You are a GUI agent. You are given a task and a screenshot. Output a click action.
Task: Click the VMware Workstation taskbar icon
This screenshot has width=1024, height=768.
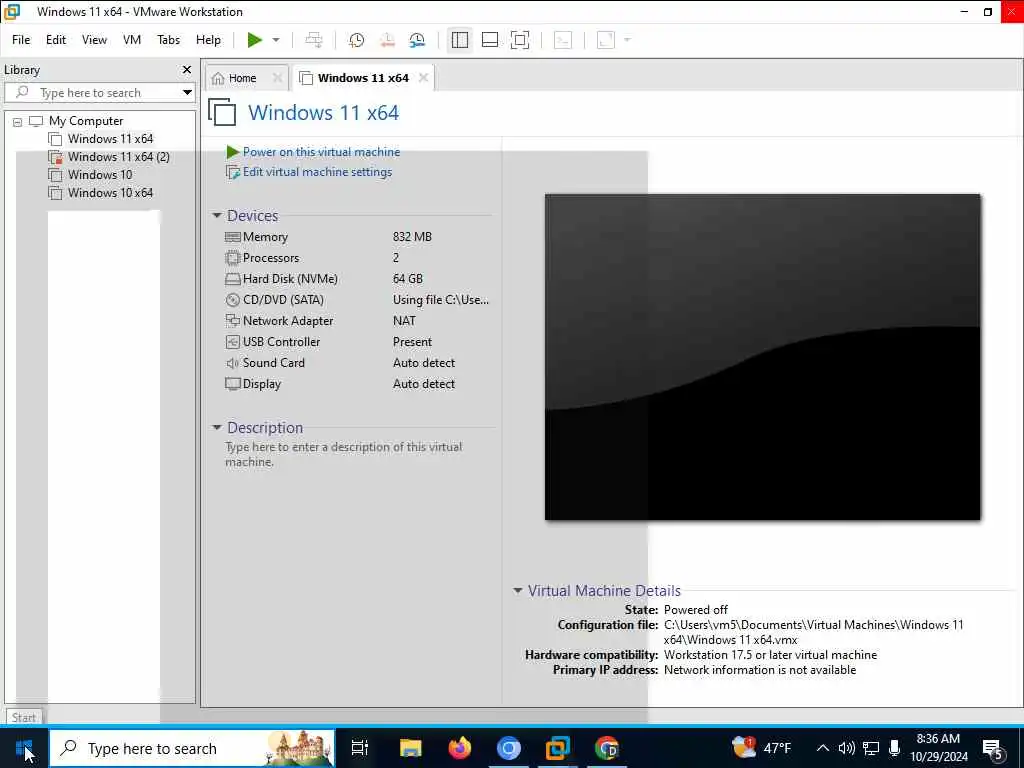558,748
